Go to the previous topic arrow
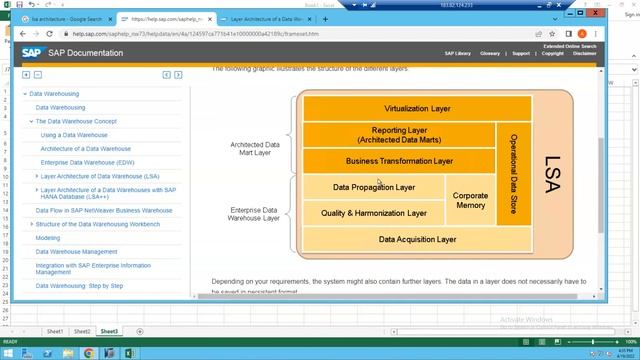Screen dimensions: 640x360 [x=167, y=75]
